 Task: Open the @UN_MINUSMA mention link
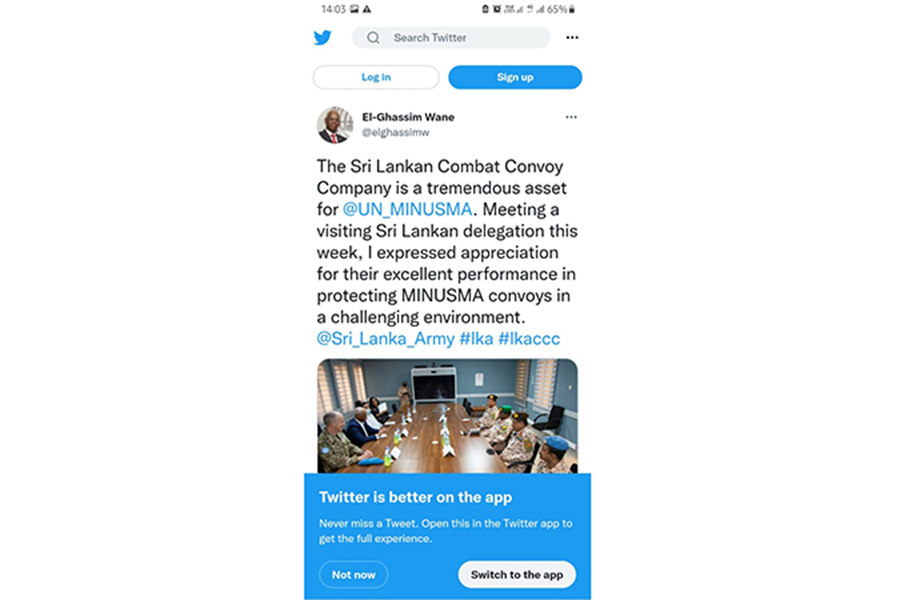coord(408,210)
